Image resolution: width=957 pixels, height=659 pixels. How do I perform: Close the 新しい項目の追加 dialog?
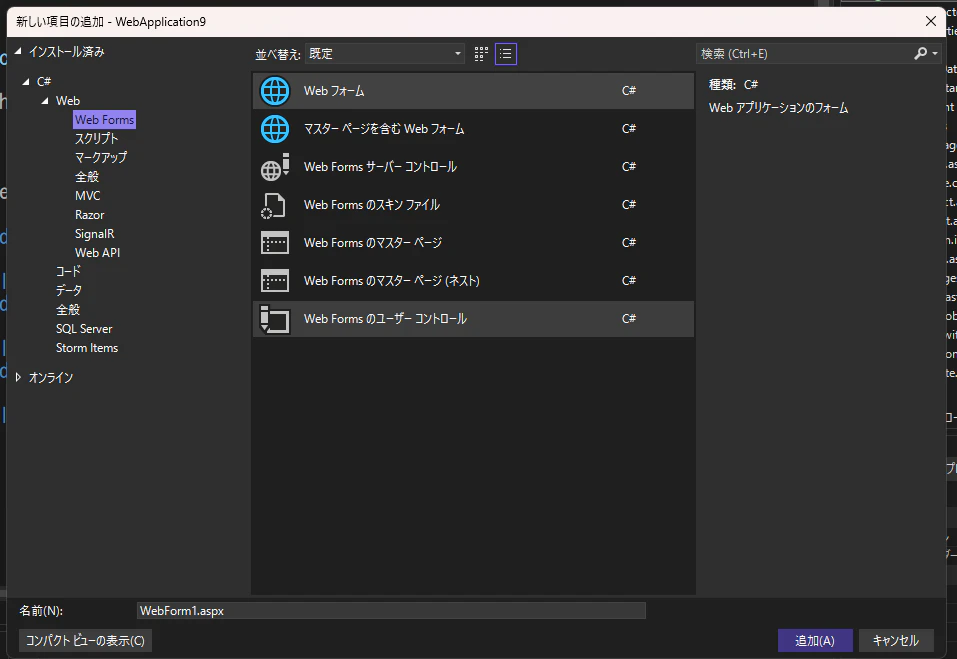pyautogui.click(x=931, y=21)
